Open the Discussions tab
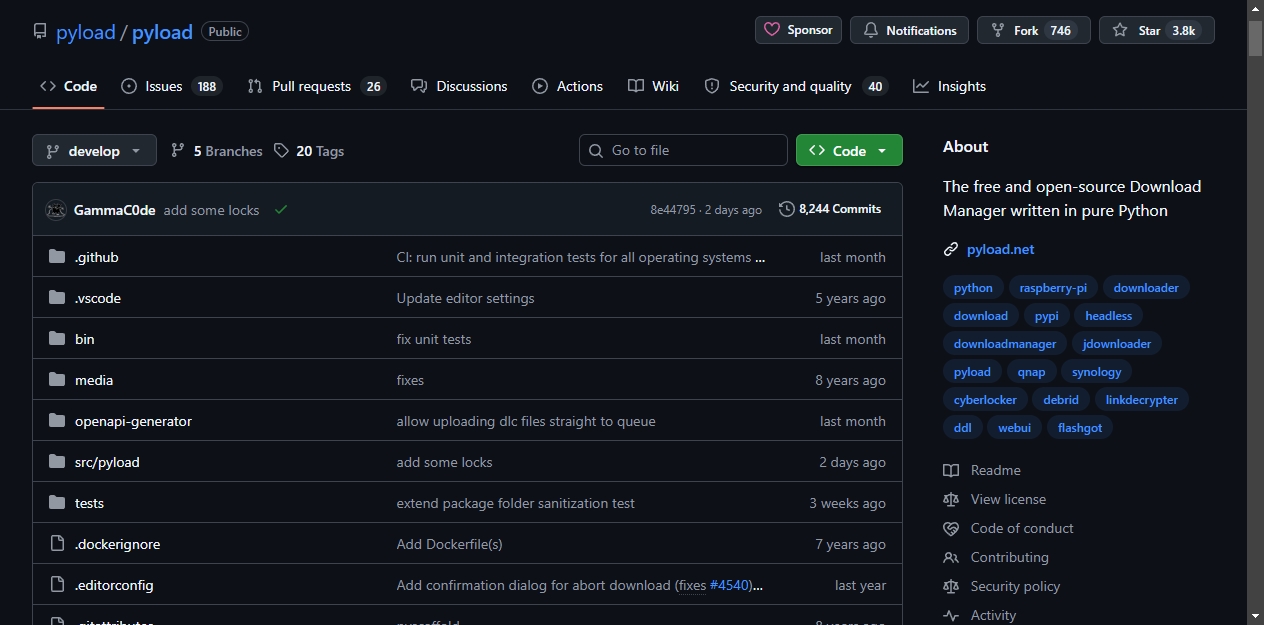 point(459,86)
